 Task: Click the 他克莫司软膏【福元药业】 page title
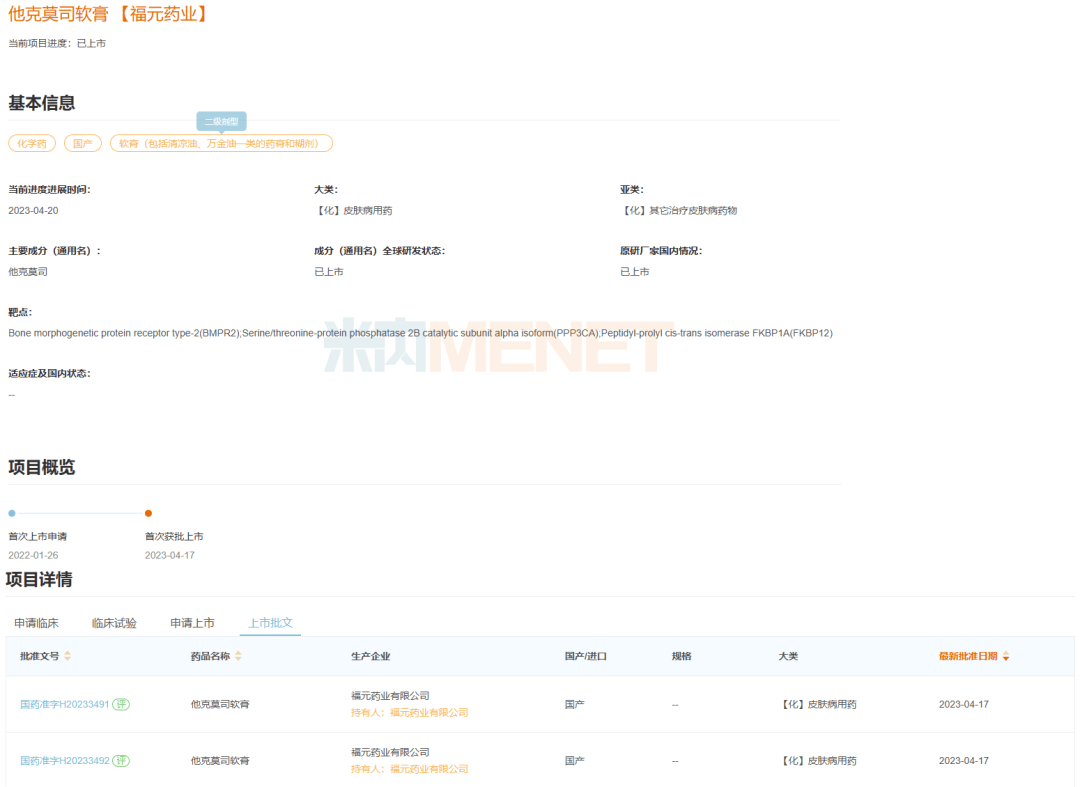[109, 15]
